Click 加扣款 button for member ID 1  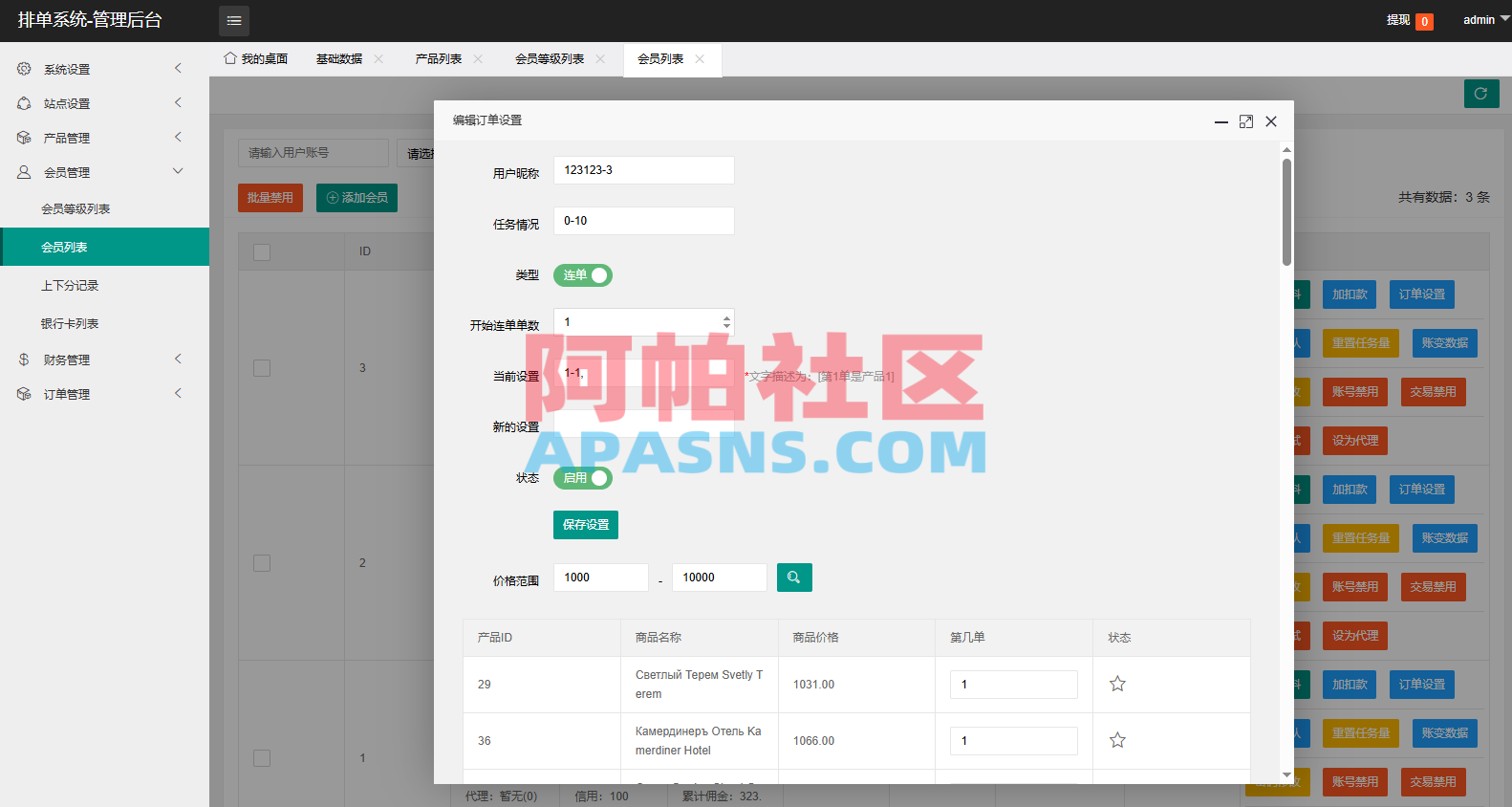[x=1350, y=685]
